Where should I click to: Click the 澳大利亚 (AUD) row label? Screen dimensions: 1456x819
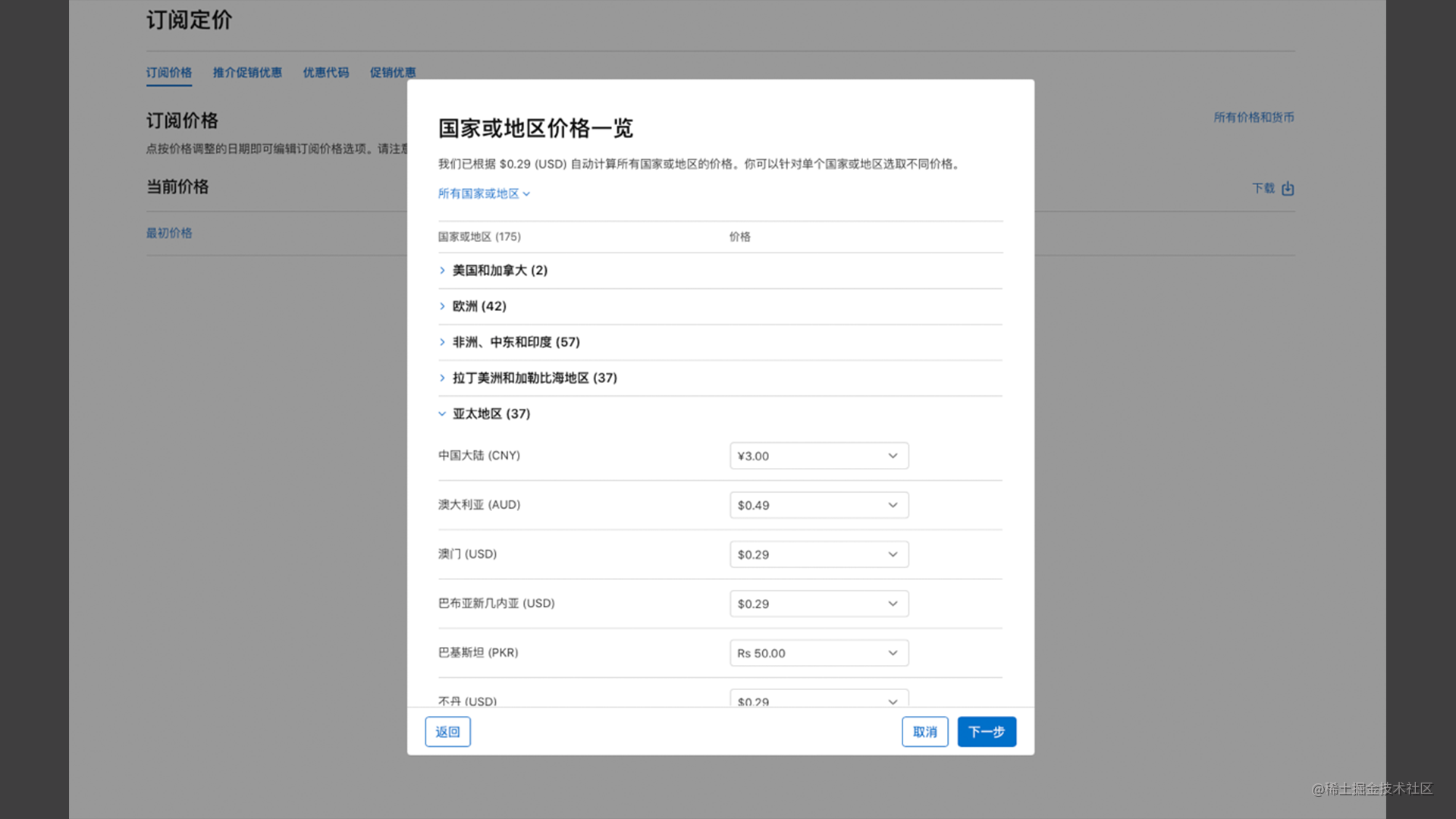(479, 504)
